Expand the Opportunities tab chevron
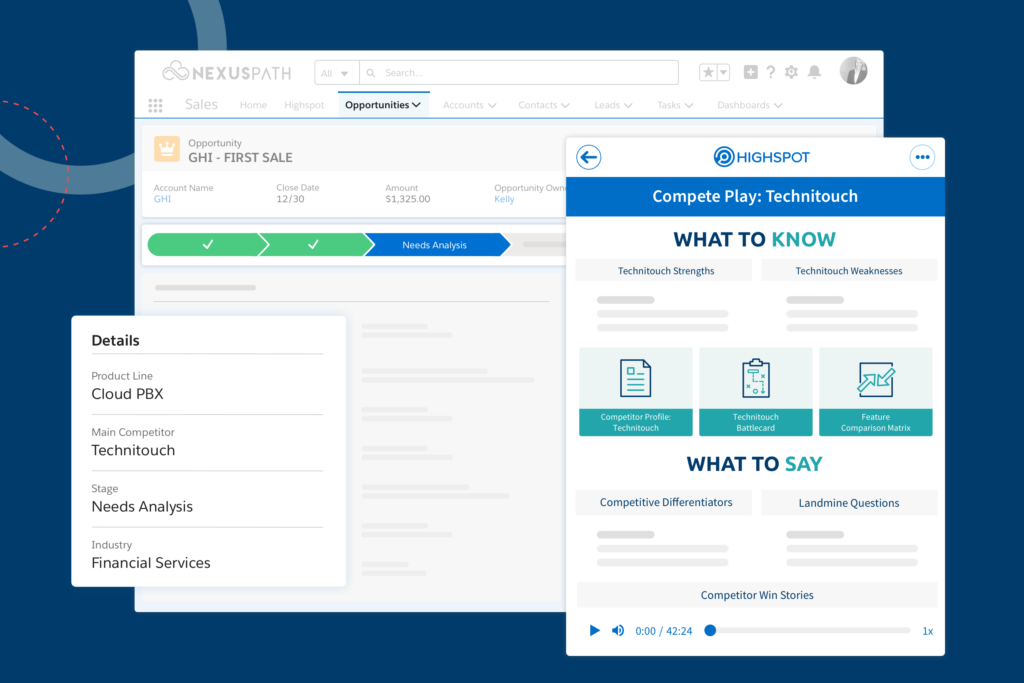Image resolution: width=1024 pixels, height=683 pixels. [417, 105]
